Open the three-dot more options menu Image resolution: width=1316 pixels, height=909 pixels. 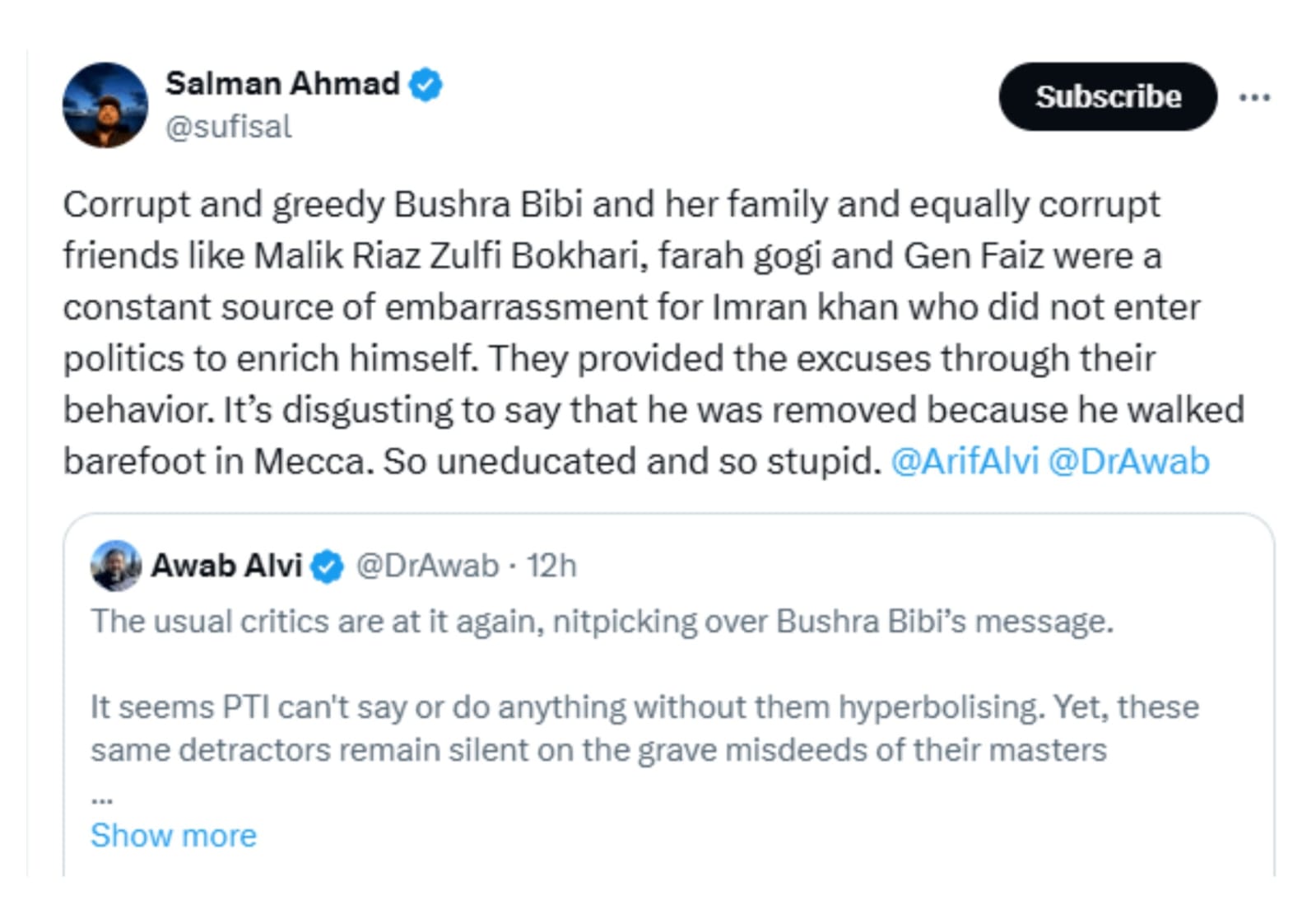(1254, 97)
